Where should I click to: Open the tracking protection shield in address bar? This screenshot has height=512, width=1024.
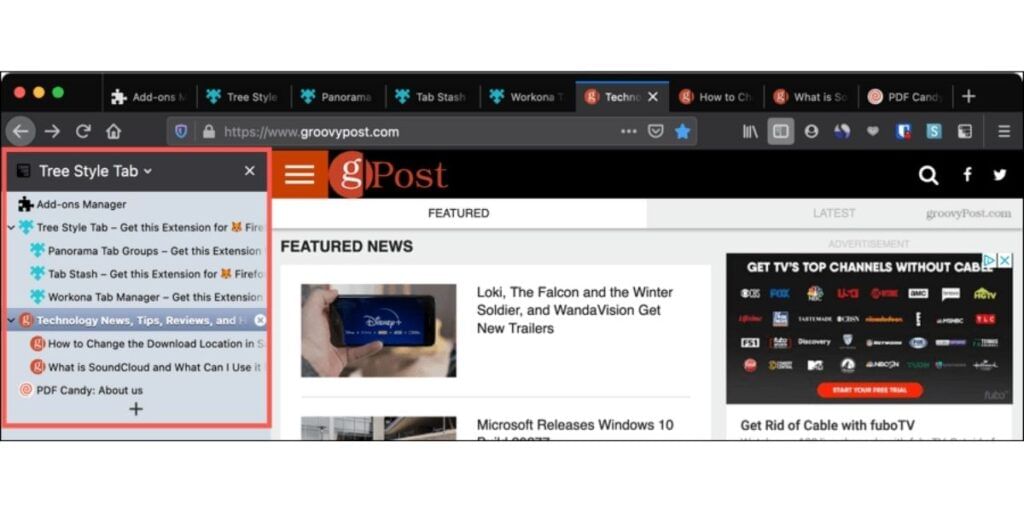181,132
